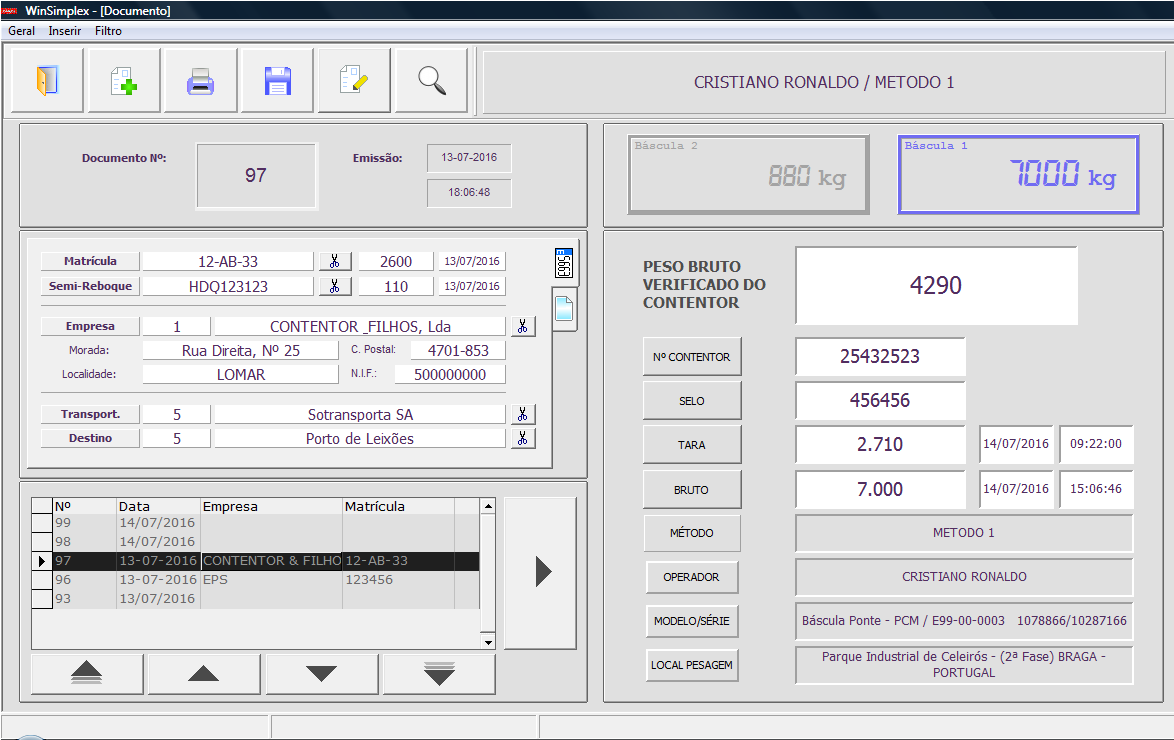Print the document with the printer icon
The width and height of the screenshot is (1174, 740).
click(x=201, y=80)
